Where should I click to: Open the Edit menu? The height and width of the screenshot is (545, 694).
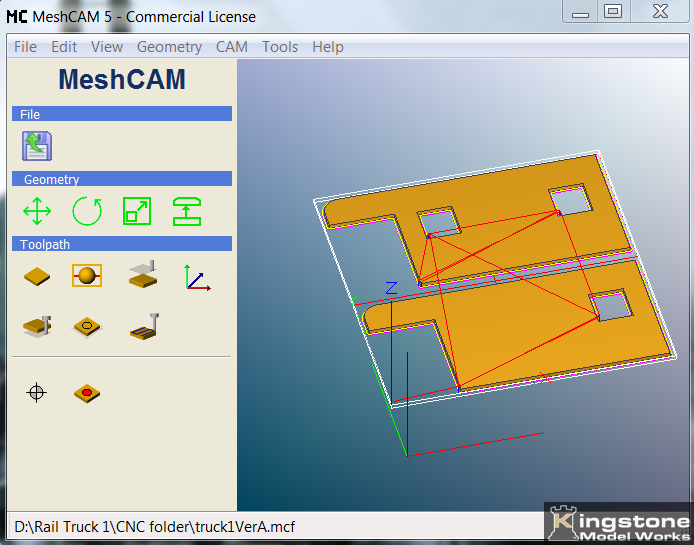(x=64, y=46)
